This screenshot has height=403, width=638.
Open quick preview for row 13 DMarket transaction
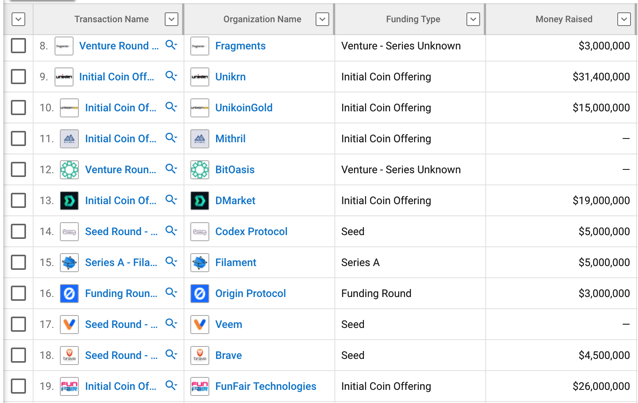point(171,199)
